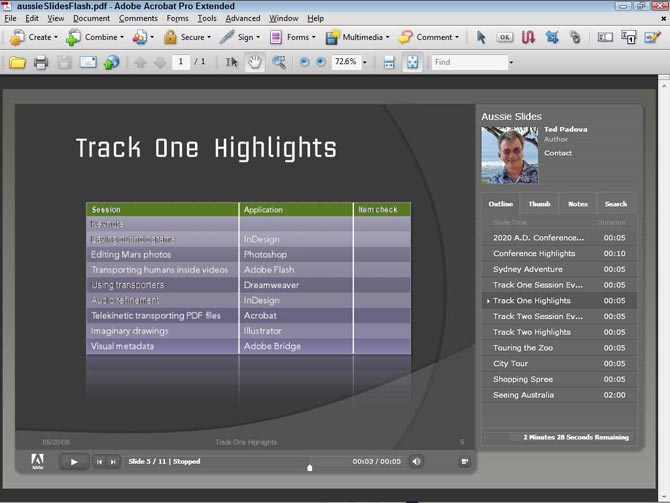Open the Sign pen tool
This screenshot has height=503, width=670.
[x=239, y=37]
